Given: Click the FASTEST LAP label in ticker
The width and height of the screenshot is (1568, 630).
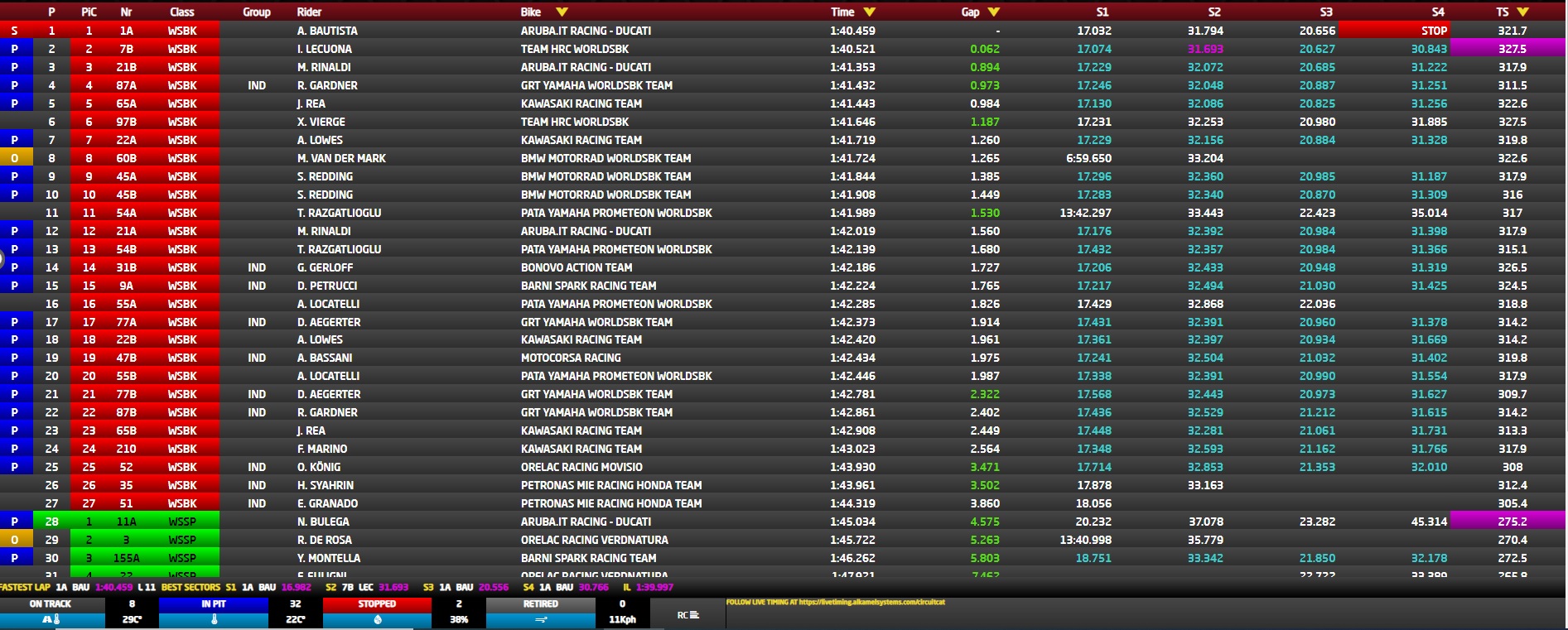Looking at the screenshot, I should [x=25, y=587].
